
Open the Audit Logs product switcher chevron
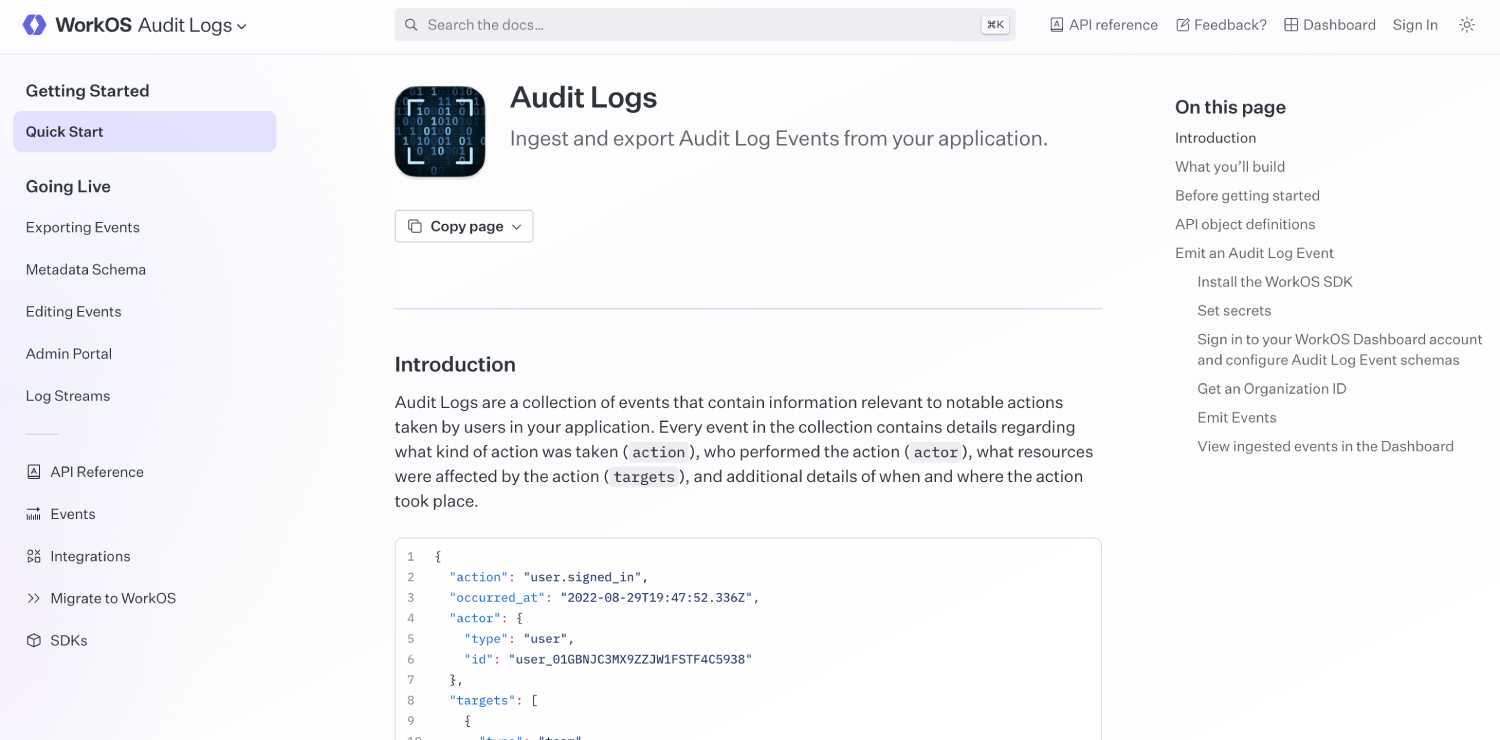point(242,27)
